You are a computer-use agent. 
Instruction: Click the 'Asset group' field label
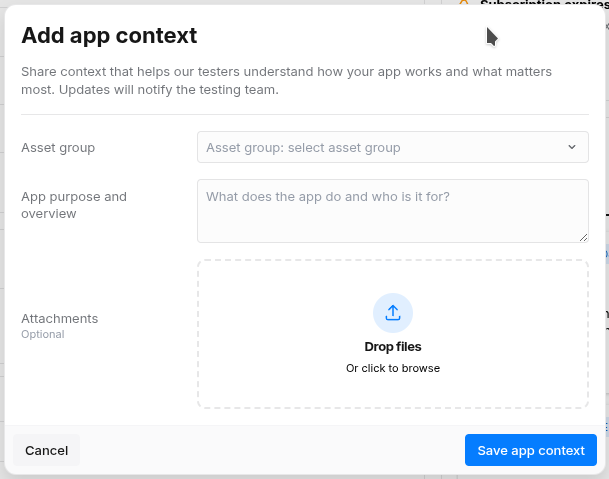(58, 148)
